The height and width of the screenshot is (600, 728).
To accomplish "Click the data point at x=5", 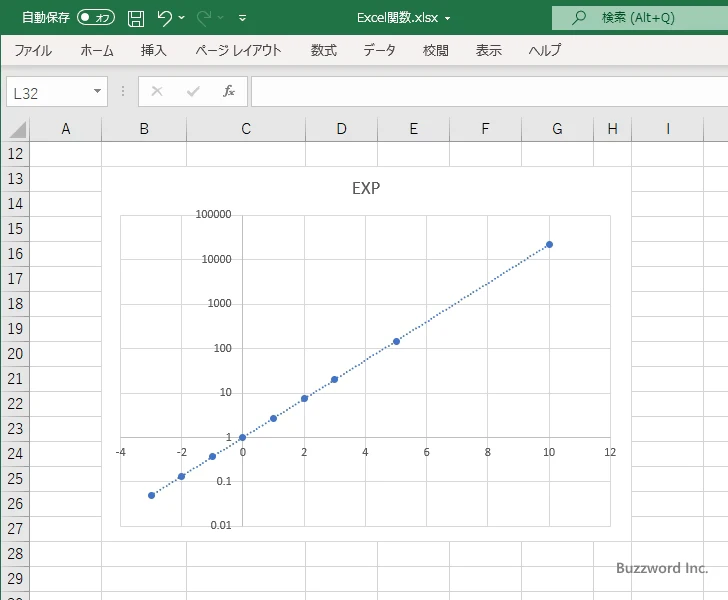I will click(396, 342).
